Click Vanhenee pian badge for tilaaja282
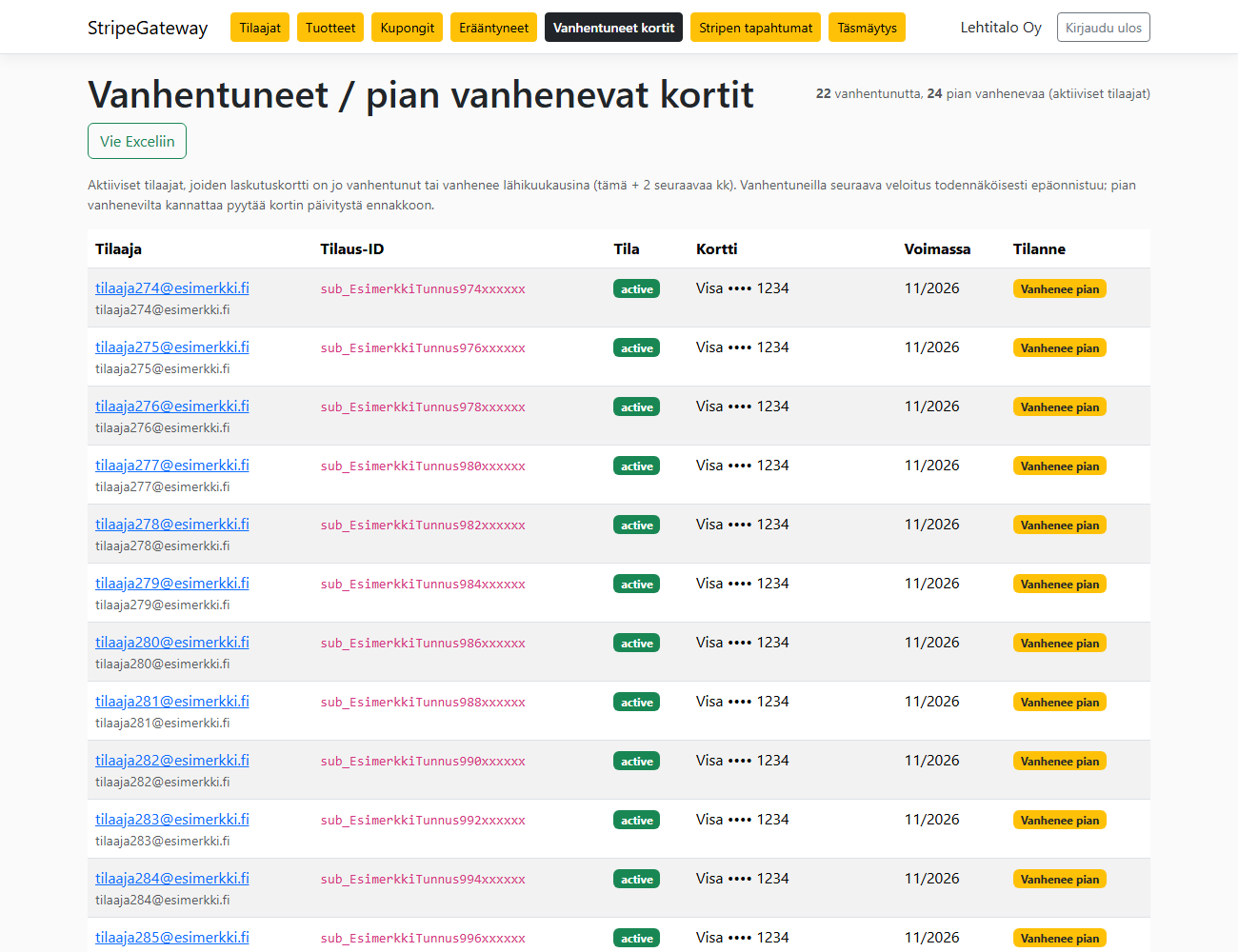The height and width of the screenshot is (952, 1238). [x=1060, y=762]
